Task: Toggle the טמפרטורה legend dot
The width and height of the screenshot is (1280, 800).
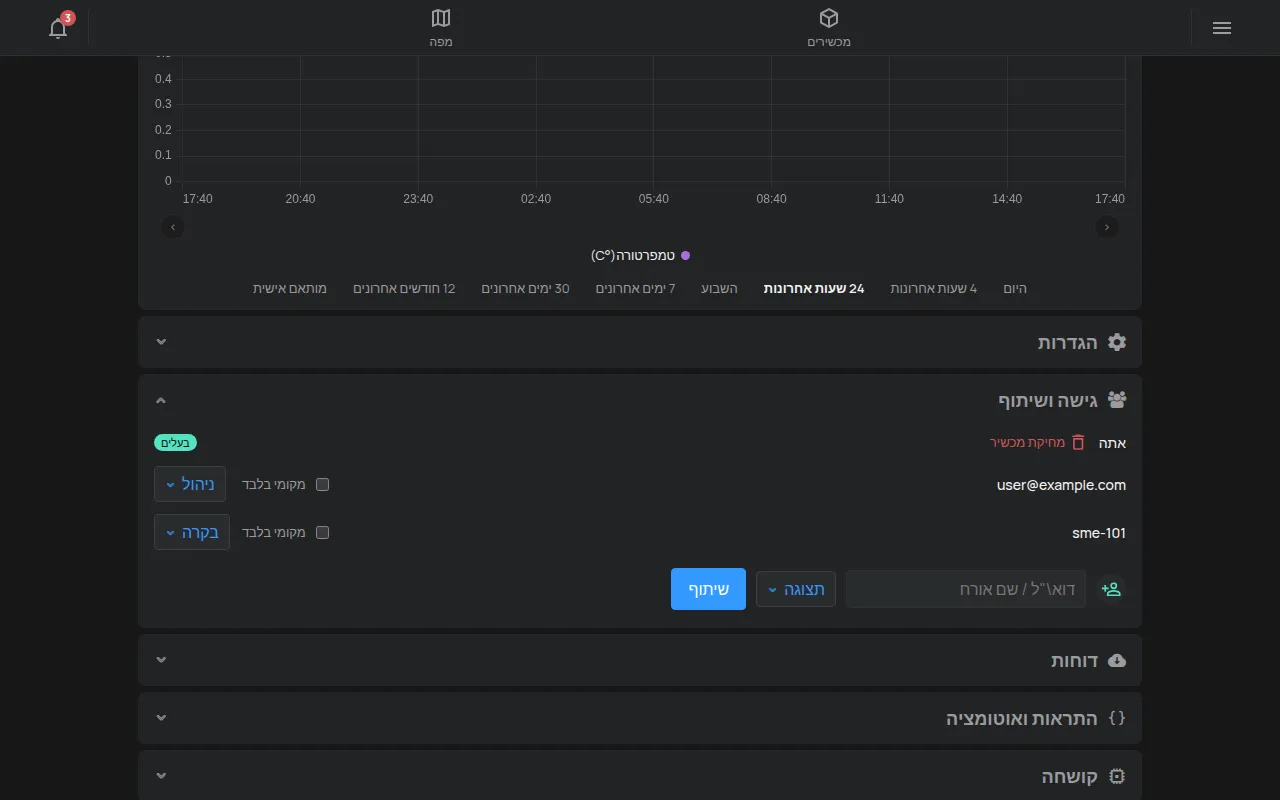Action: [685, 256]
